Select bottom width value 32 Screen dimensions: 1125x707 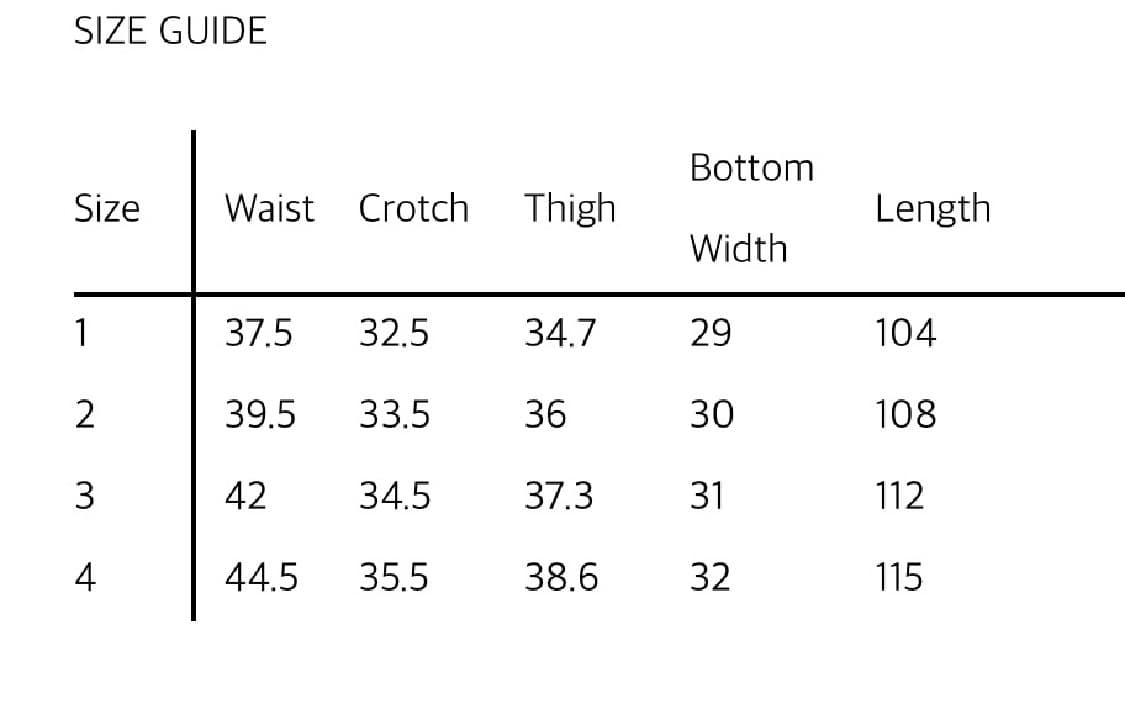pyautogui.click(x=710, y=577)
